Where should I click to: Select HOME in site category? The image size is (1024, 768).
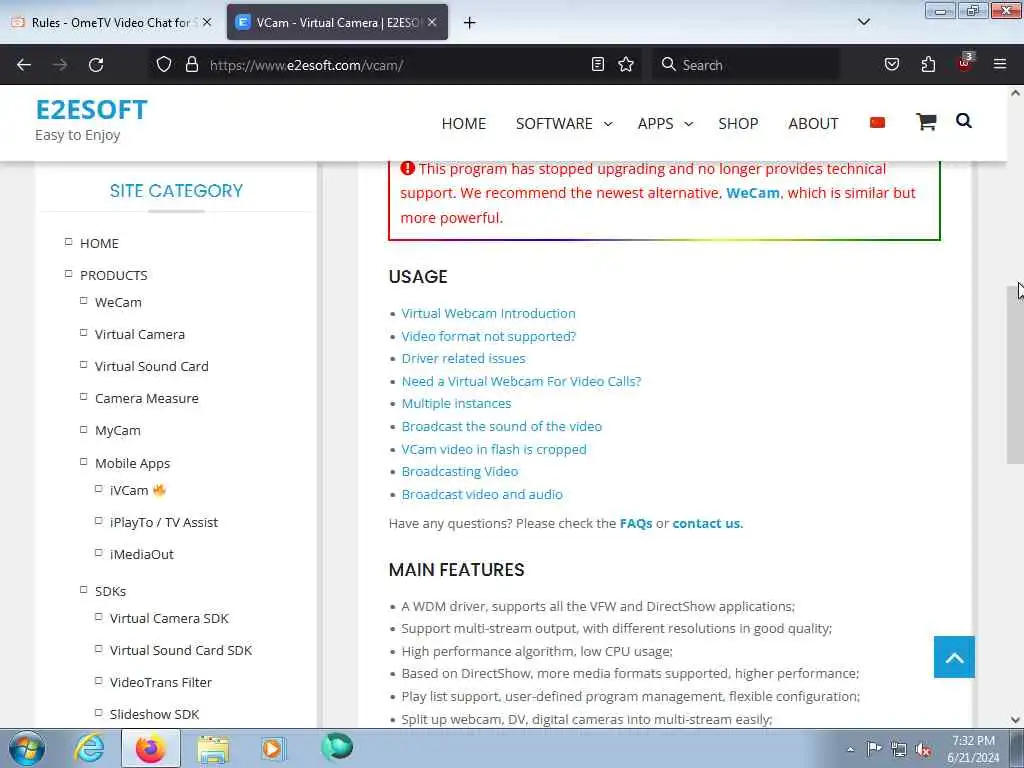pyautogui.click(x=99, y=244)
